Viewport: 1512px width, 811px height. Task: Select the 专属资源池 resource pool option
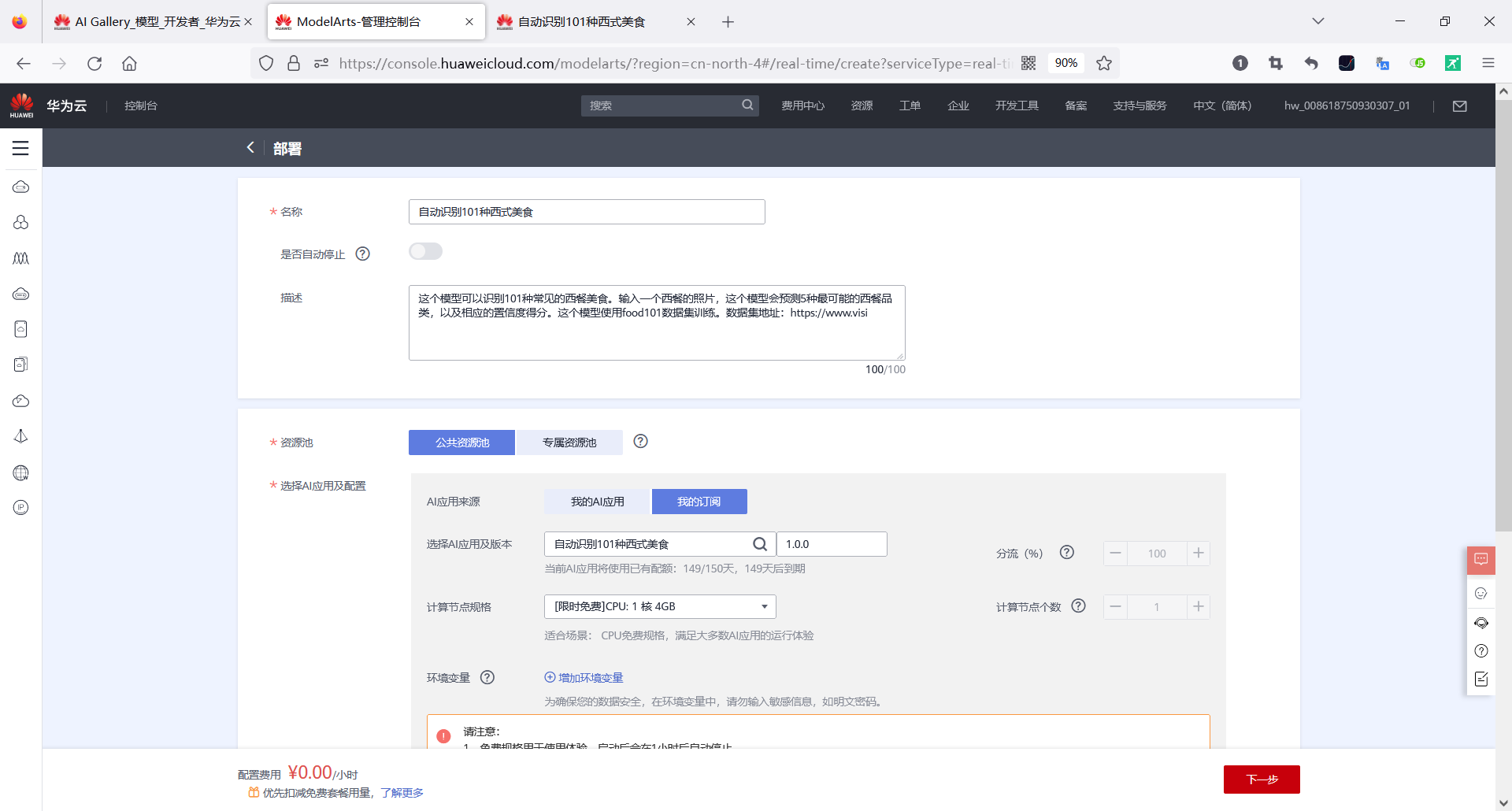(569, 442)
